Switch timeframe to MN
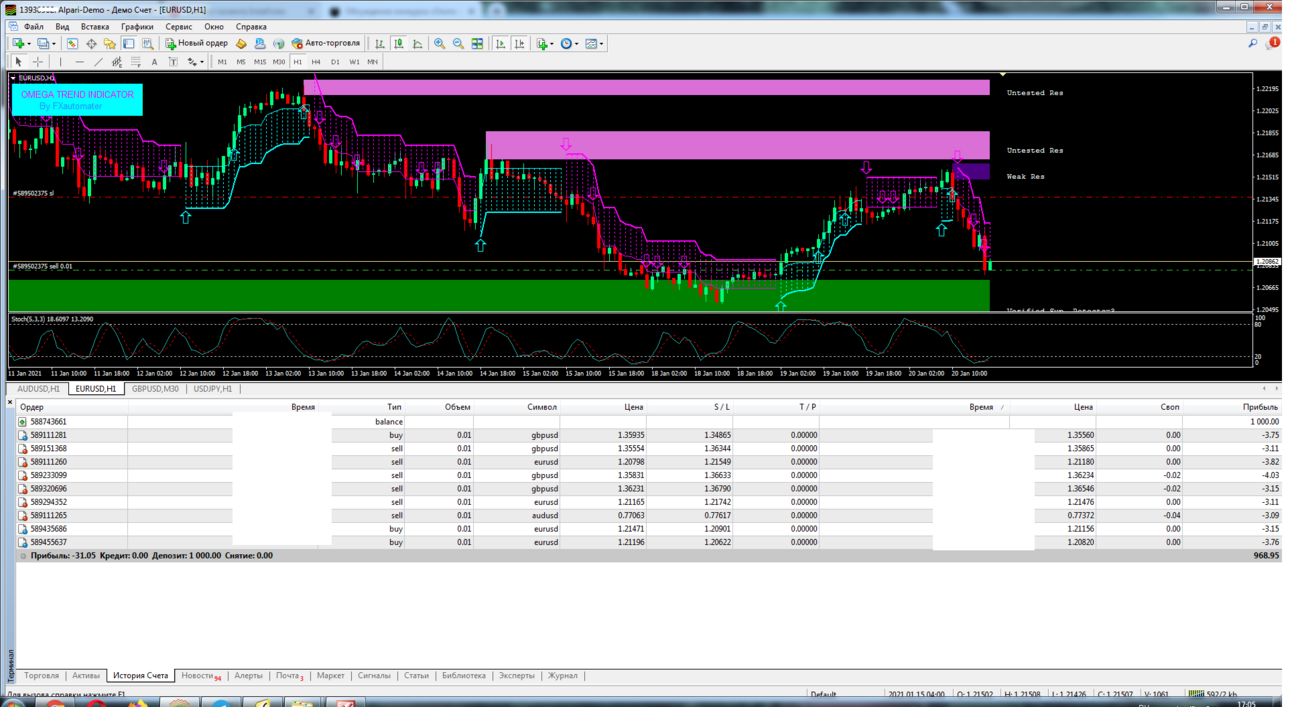 pos(372,62)
